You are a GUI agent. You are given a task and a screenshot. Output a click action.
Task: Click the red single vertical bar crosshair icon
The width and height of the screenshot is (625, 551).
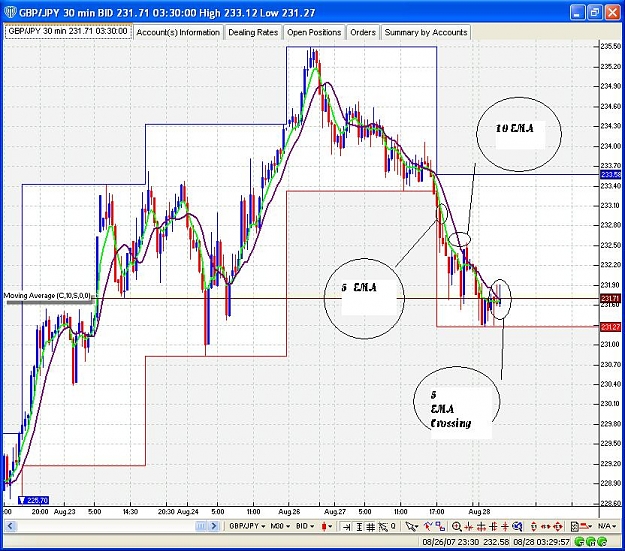point(505,527)
